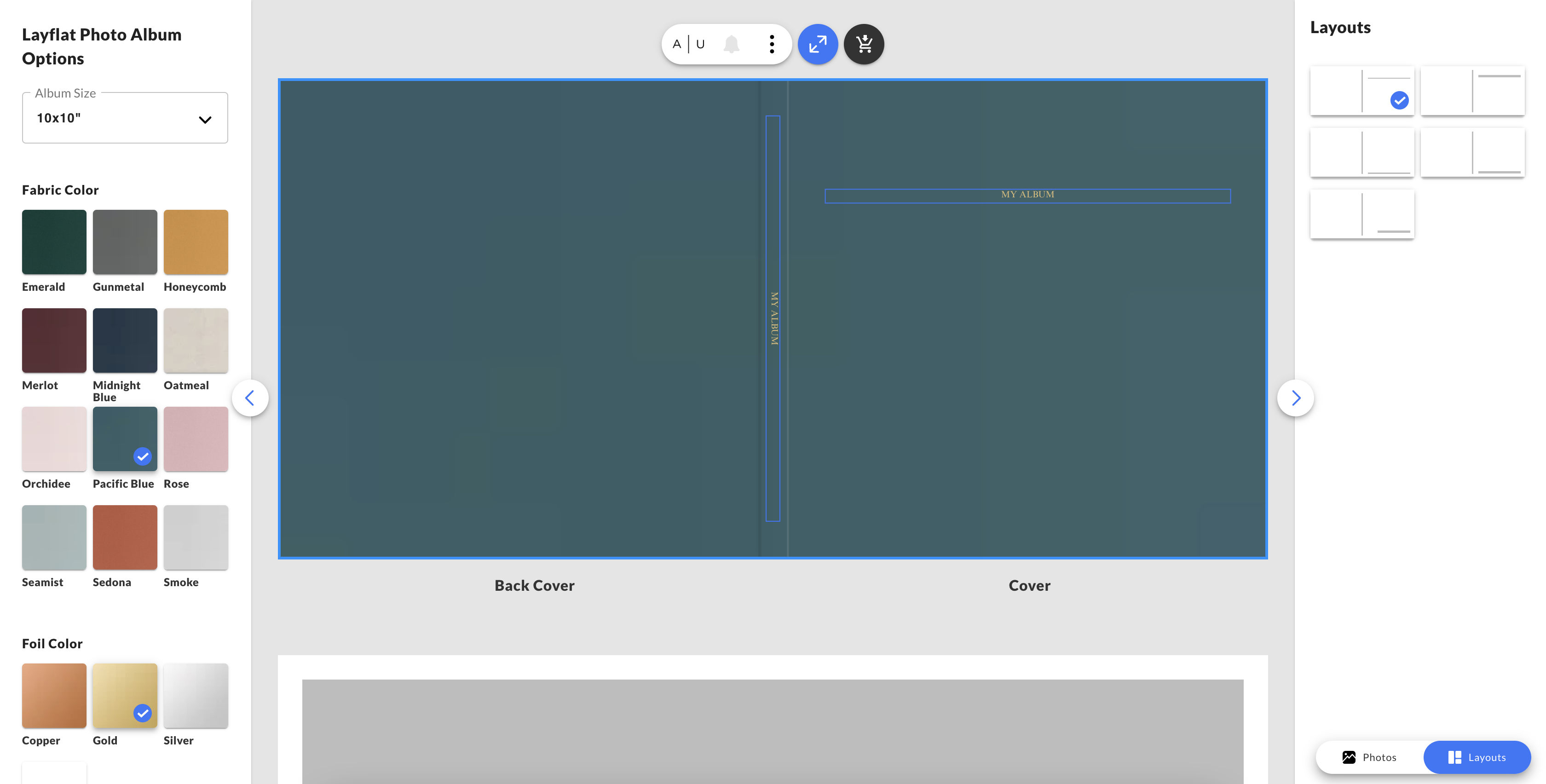Screen dimensions: 1546x784
Task: Click the MY ALBUM cover title text box
Action: 1027,196
